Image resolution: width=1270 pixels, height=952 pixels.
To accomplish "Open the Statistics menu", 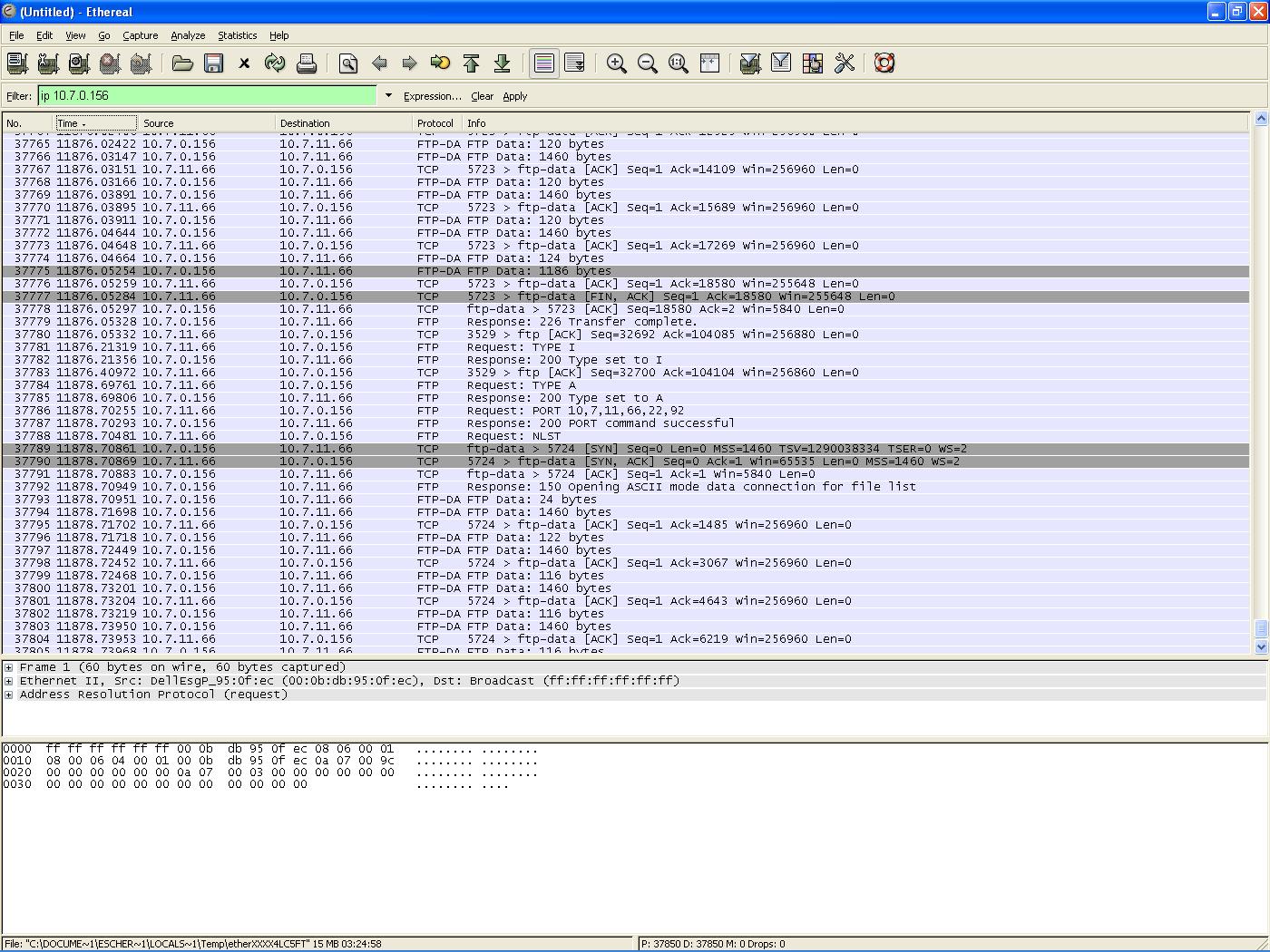I will click(237, 35).
